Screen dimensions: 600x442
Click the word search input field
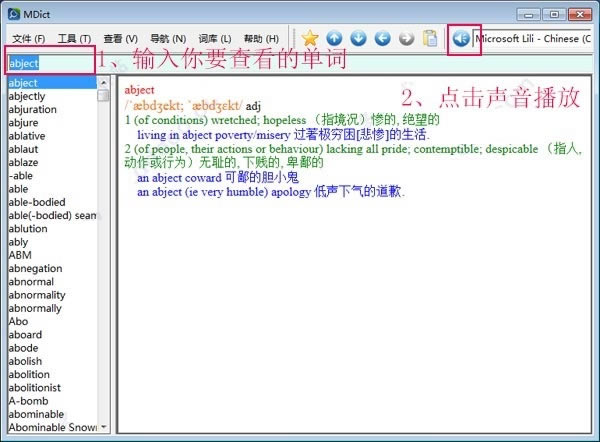click(52, 62)
